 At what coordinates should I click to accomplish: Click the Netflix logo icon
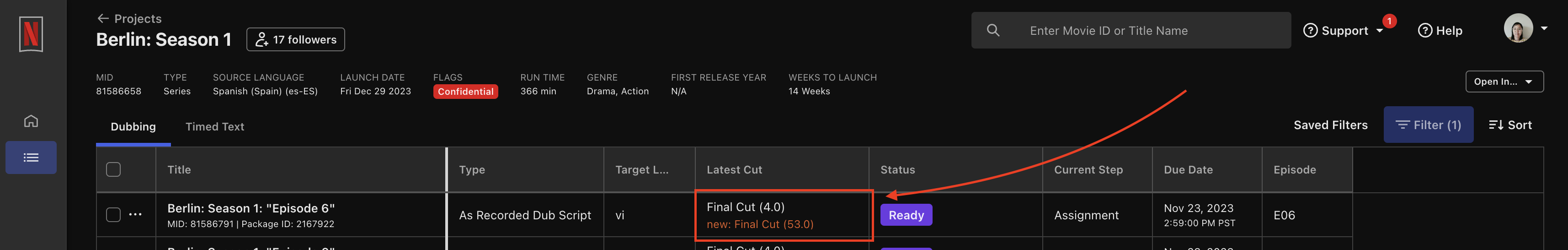(31, 33)
